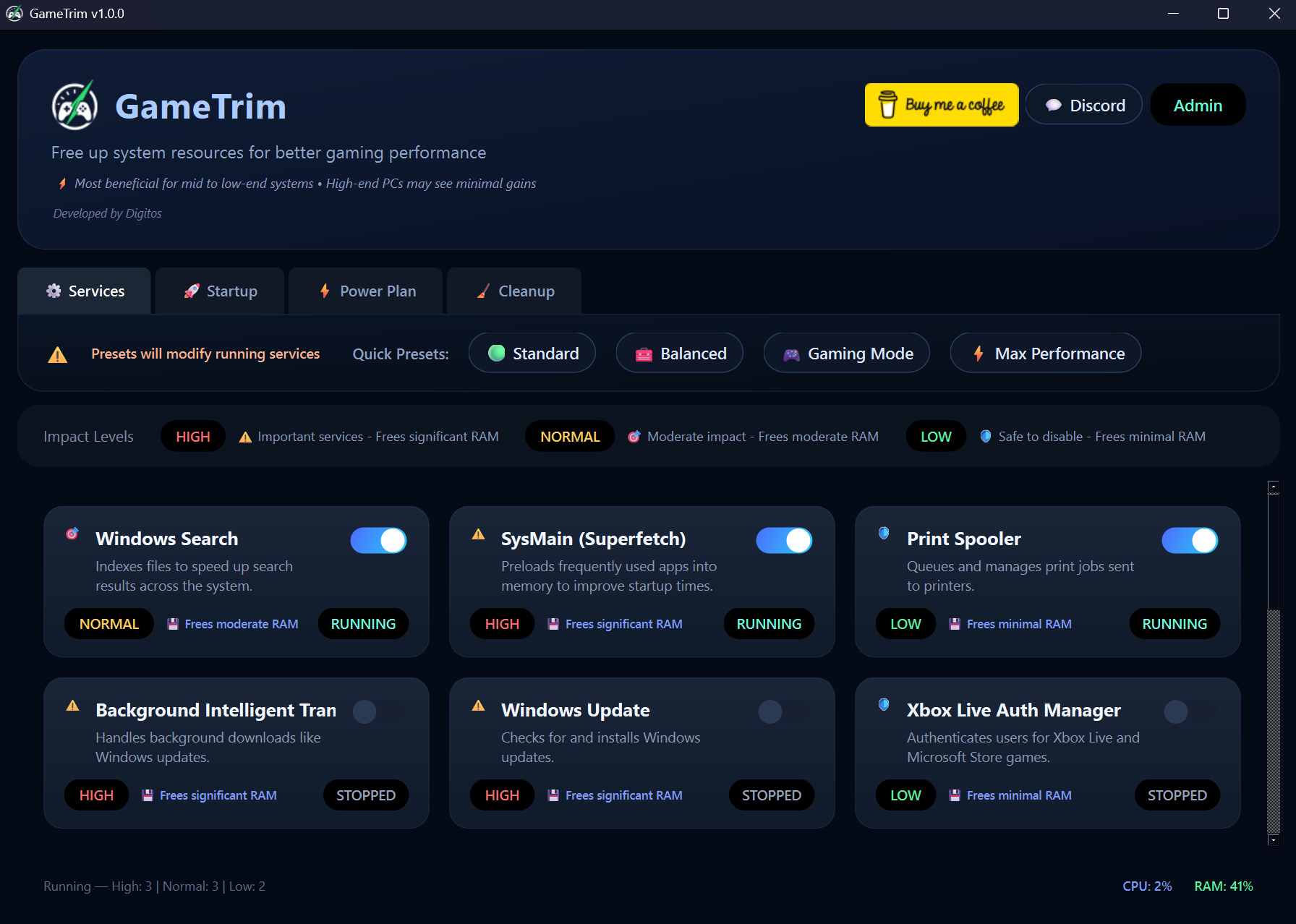Click the "SysMain (Superfetch)" service title
This screenshot has width=1296, height=924.
[594, 539]
